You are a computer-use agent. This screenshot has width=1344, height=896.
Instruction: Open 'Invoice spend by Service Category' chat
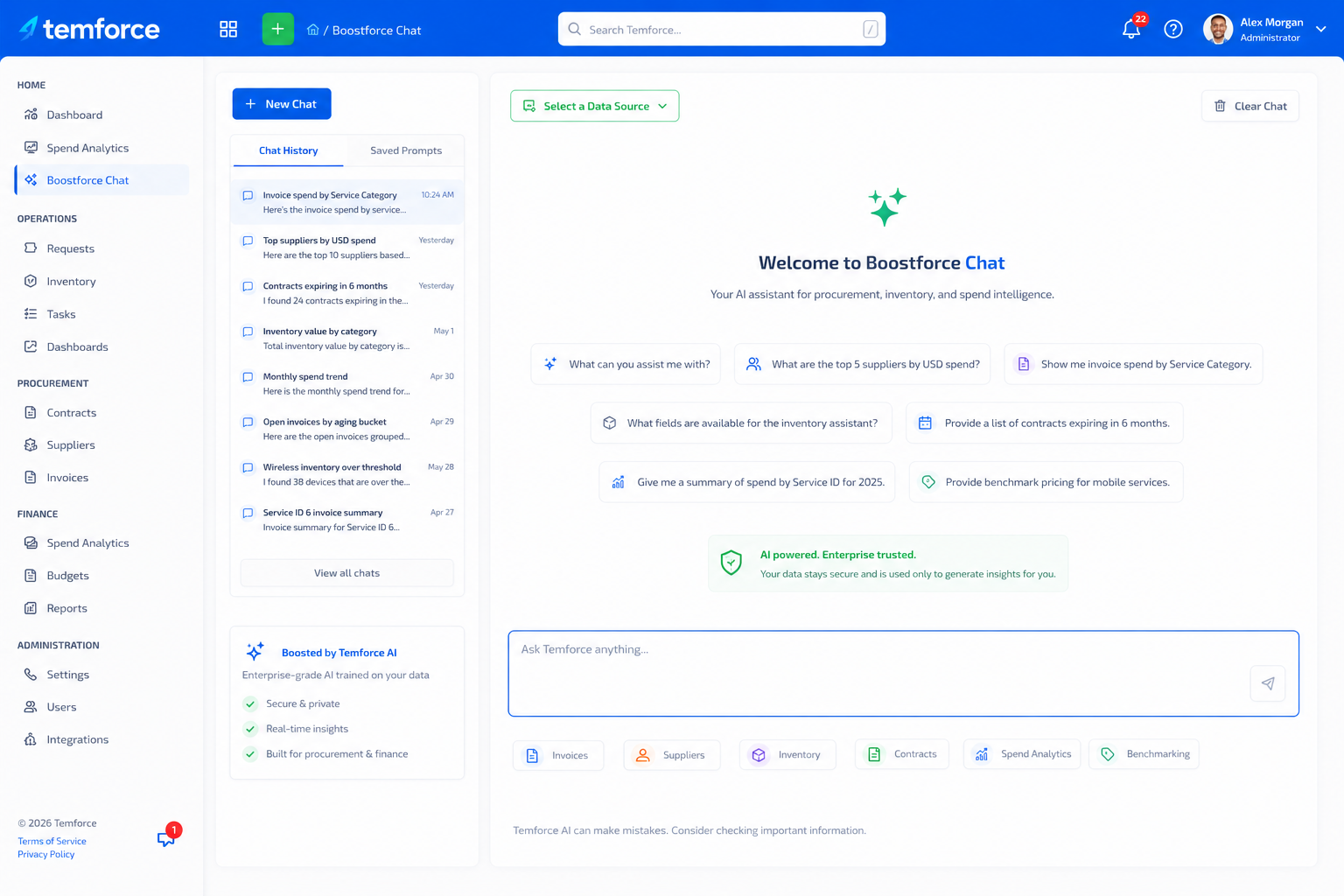pos(347,202)
